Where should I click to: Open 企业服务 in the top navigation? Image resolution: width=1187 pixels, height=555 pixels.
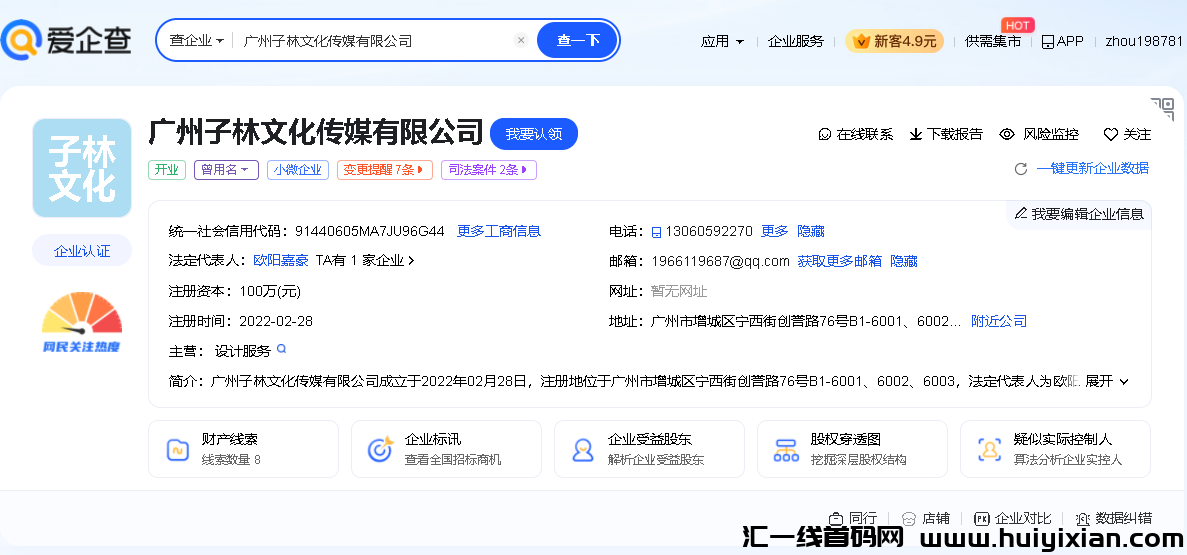pos(796,41)
